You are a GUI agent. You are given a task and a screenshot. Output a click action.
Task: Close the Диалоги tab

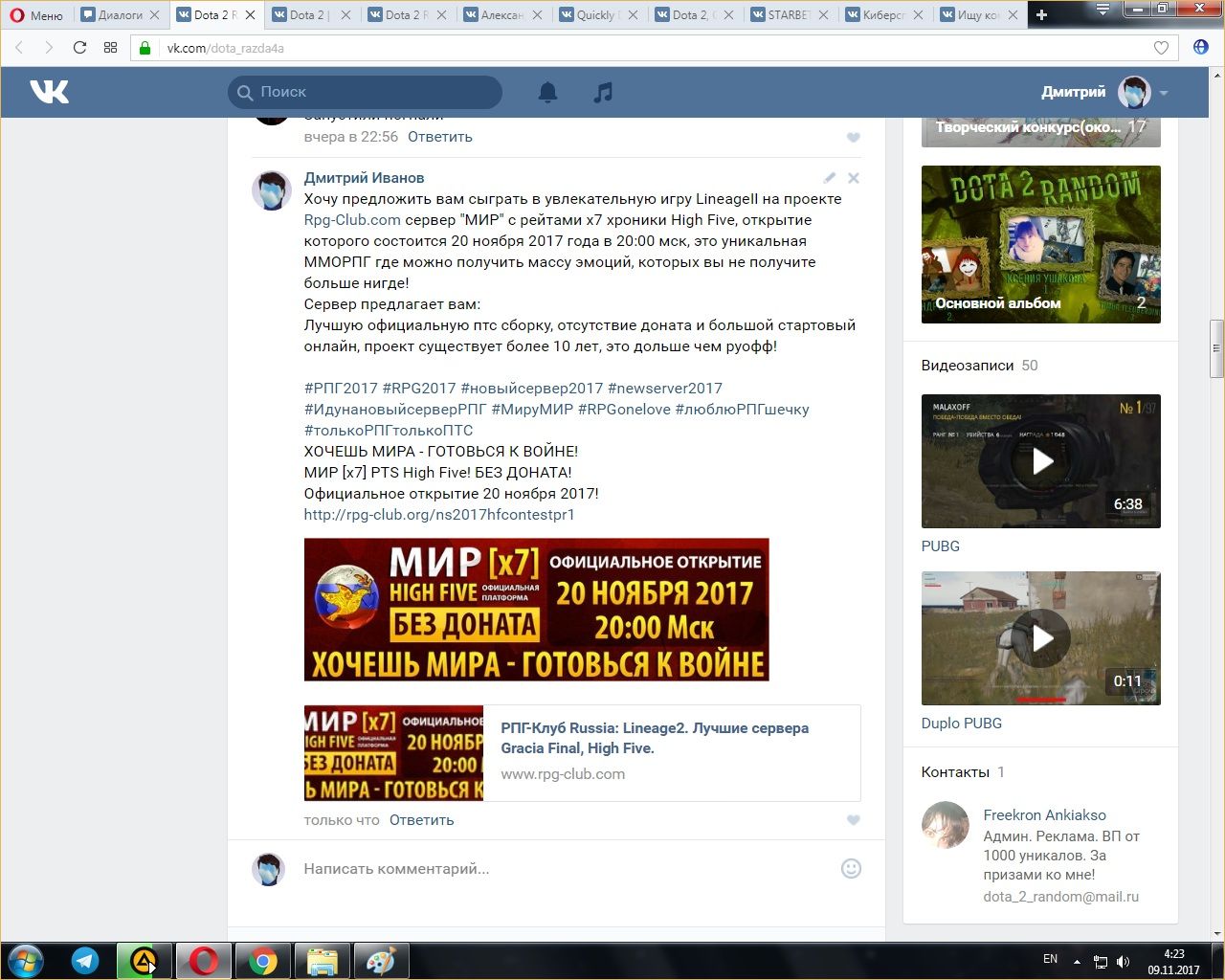[x=155, y=14]
